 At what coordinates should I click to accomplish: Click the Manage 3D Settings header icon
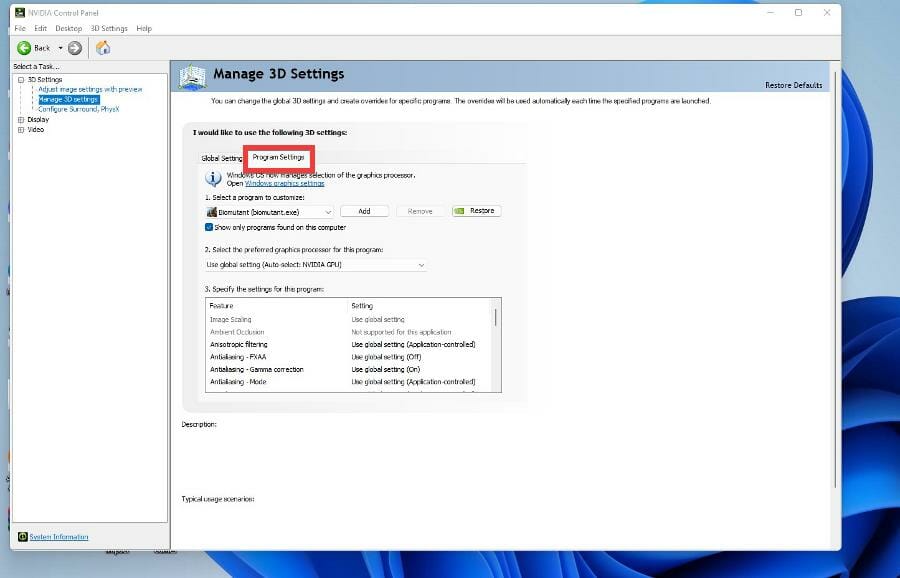192,76
